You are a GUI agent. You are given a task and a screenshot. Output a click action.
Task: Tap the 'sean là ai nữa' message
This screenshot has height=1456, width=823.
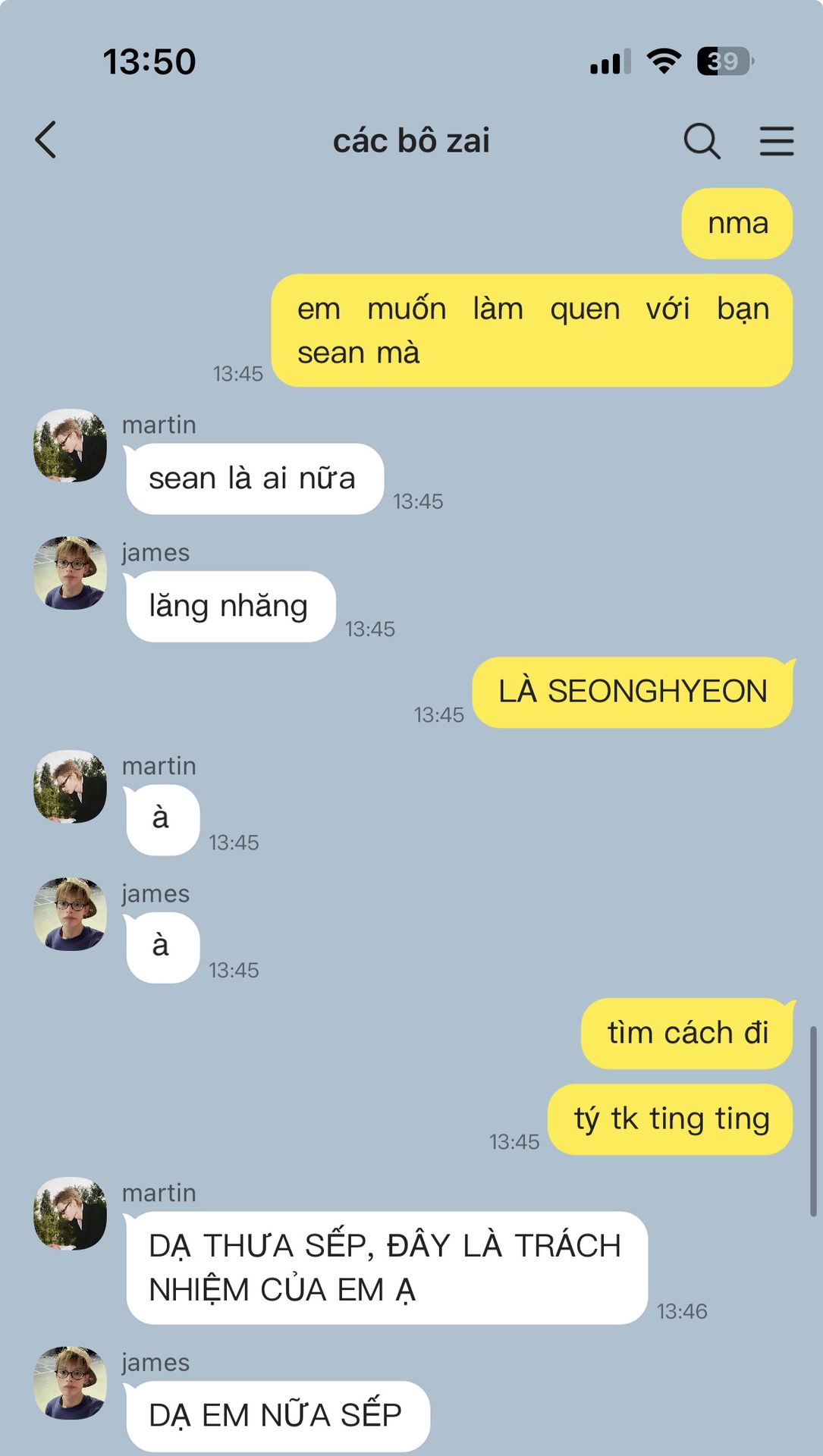[254, 479]
